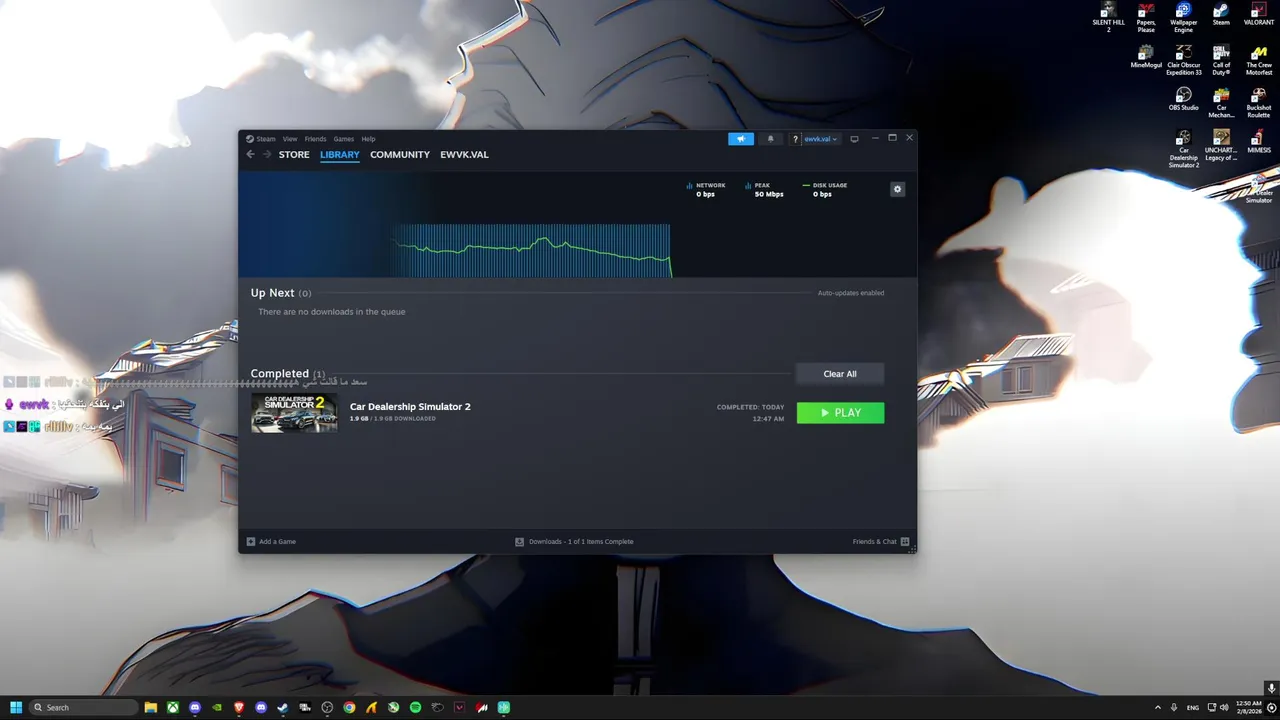The width and height of the screenshot is (1280, 720).
Task: Open Steam from the taskbar
Action: 283,707
